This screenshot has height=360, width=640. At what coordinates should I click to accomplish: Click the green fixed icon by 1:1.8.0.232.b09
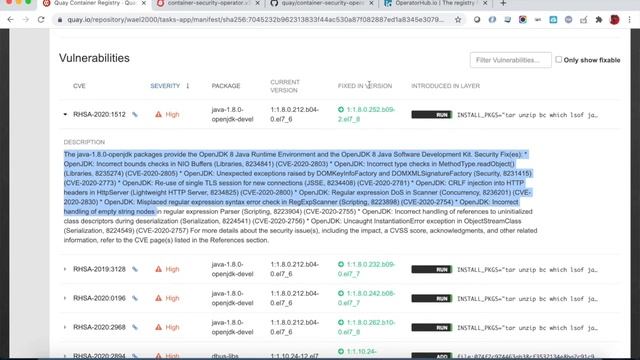click(341, 264)
